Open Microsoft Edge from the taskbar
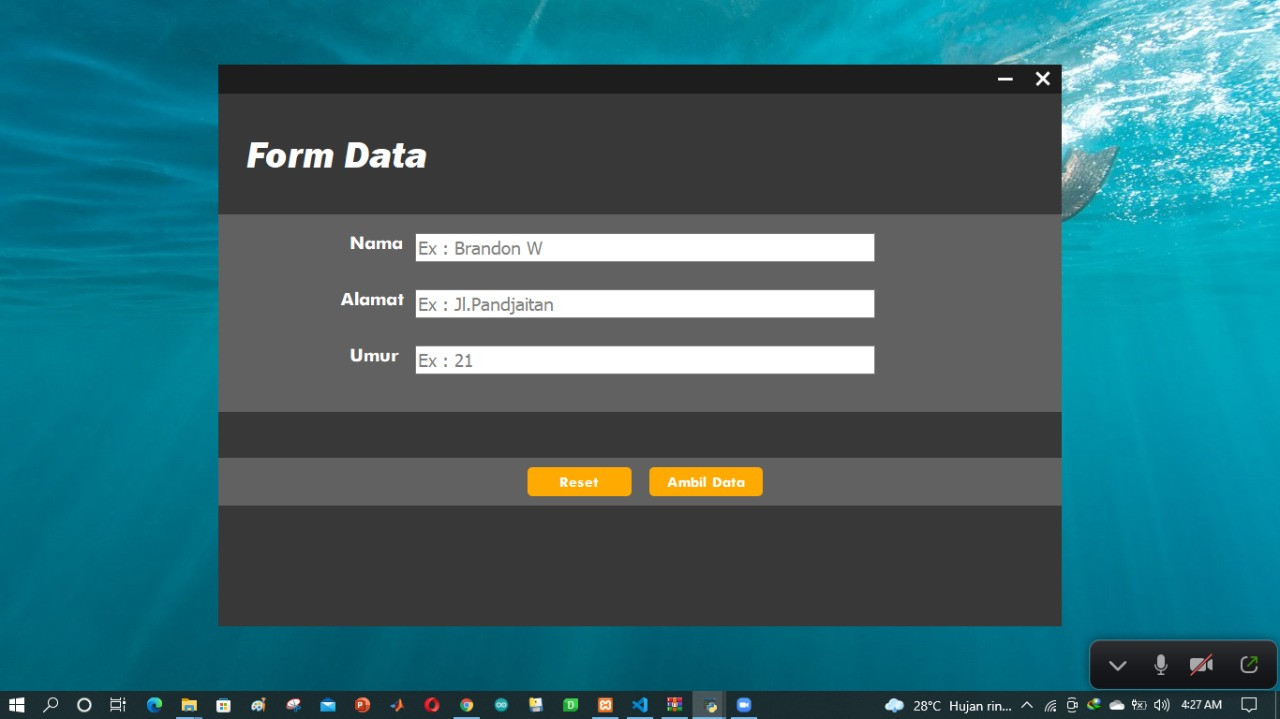The image size is (1280, 719). coord(154,705)
